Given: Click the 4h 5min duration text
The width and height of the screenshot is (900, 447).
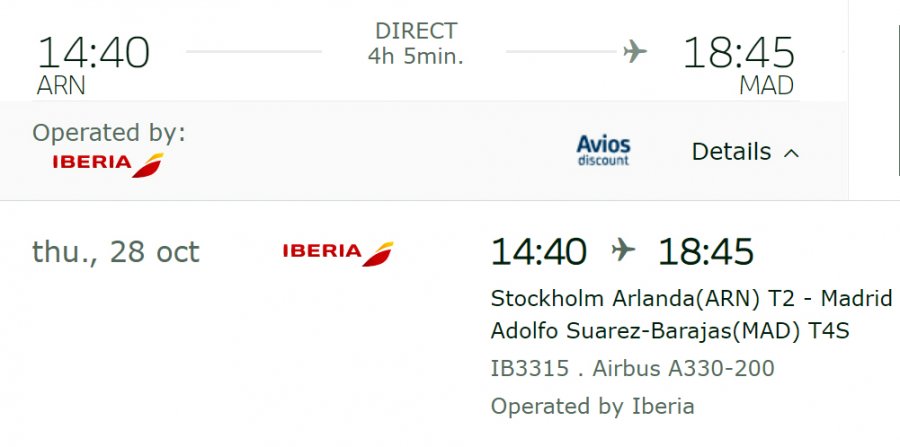Looking at the screenshot, I should 415,56.
